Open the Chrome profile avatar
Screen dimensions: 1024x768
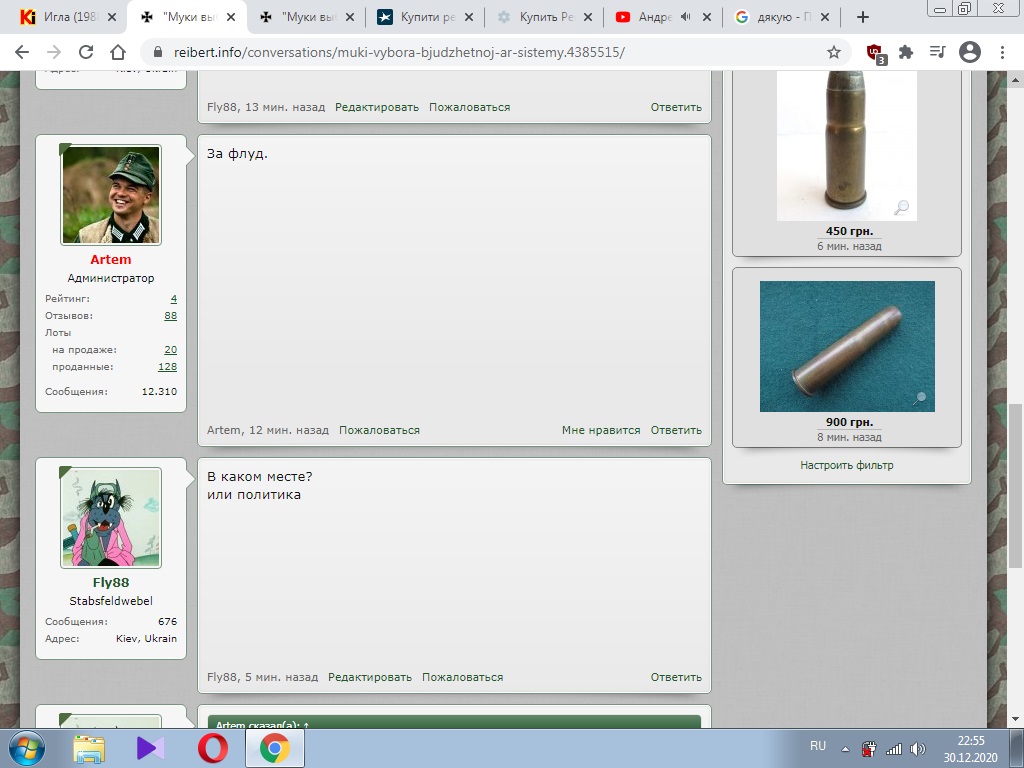(970, 52)
